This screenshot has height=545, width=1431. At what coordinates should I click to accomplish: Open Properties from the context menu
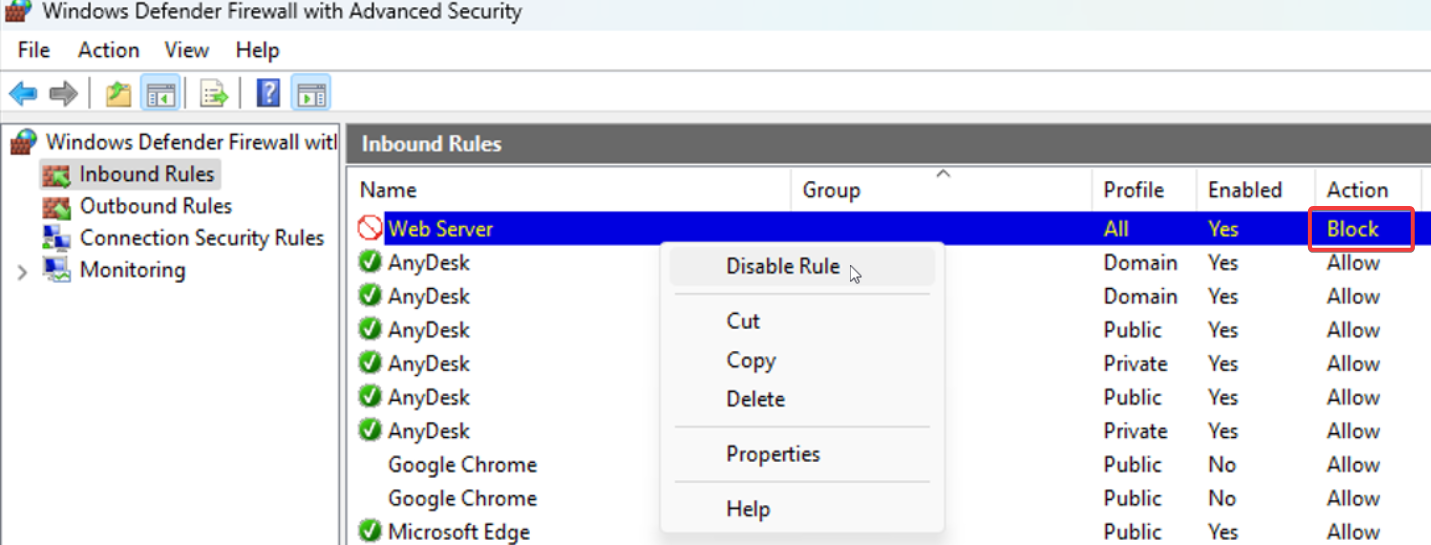tap(773, 454)
